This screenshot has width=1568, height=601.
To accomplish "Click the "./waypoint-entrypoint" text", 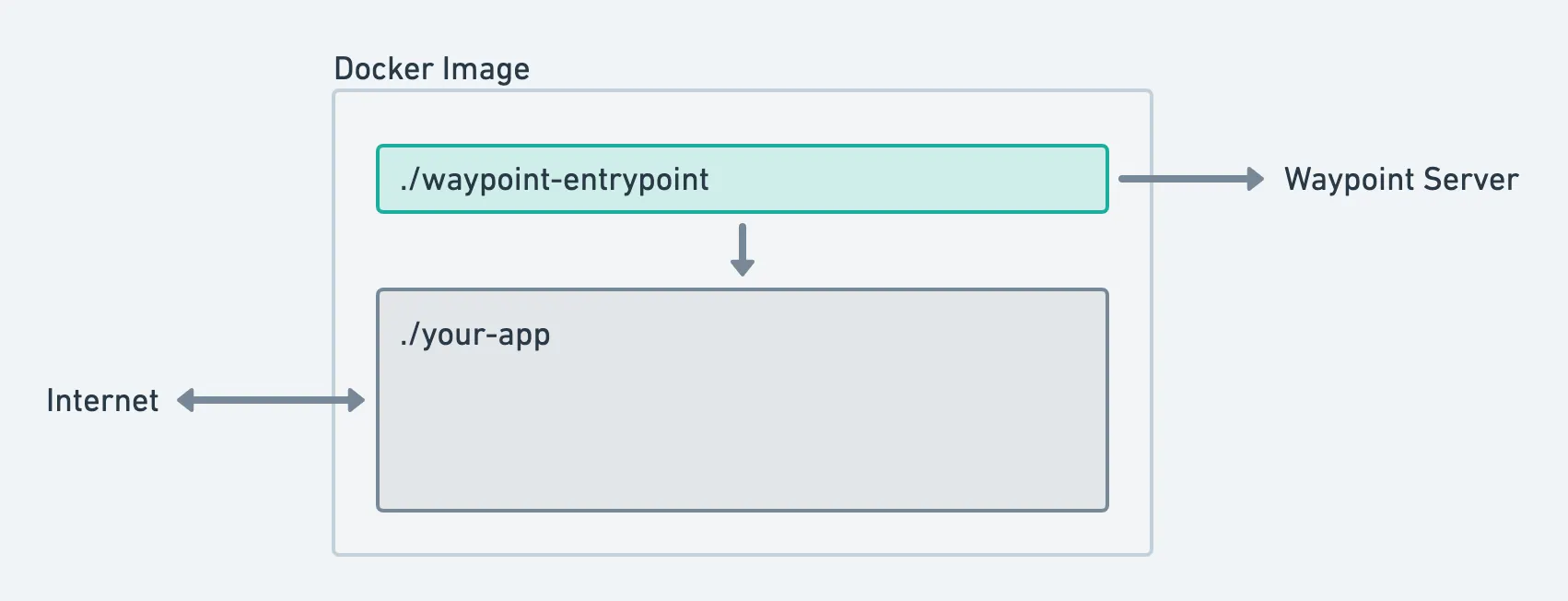I will (555, 179).
